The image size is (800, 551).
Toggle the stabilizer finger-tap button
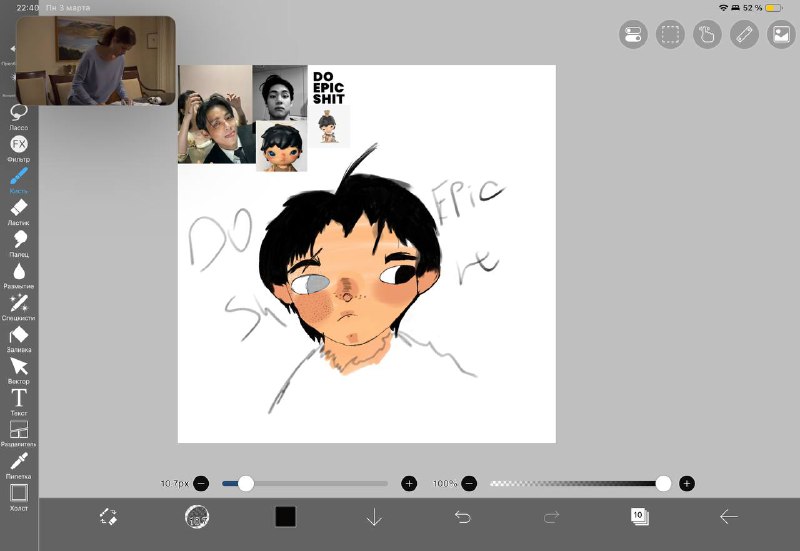point(707,35)
